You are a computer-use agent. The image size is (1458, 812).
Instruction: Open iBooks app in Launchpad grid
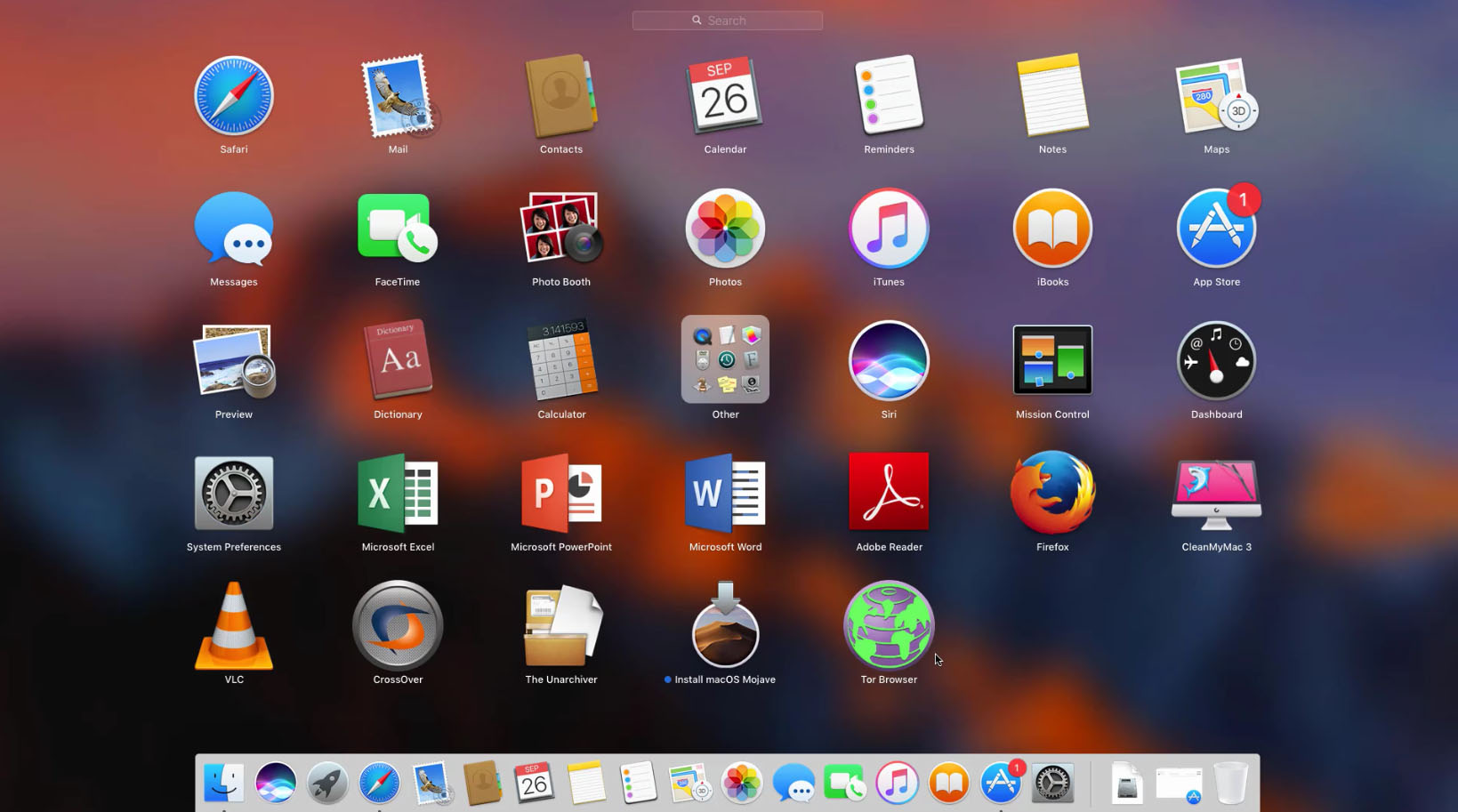pyautogui.click(x=1052, y=229)
